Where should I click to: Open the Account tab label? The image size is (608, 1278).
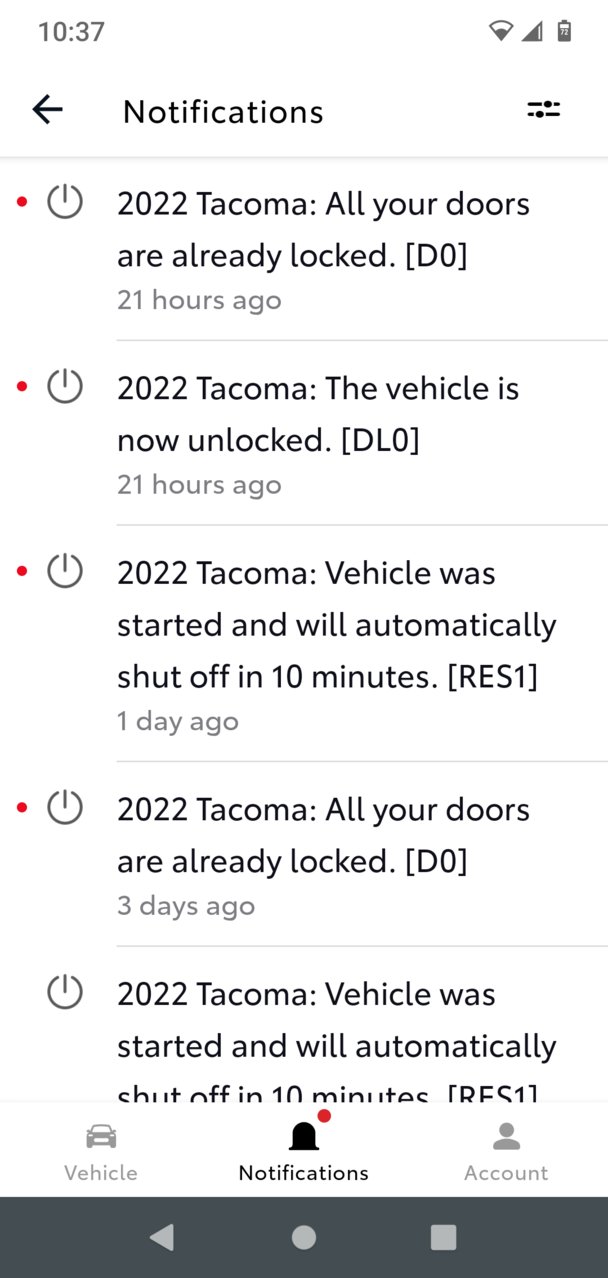pos(506,1172)
